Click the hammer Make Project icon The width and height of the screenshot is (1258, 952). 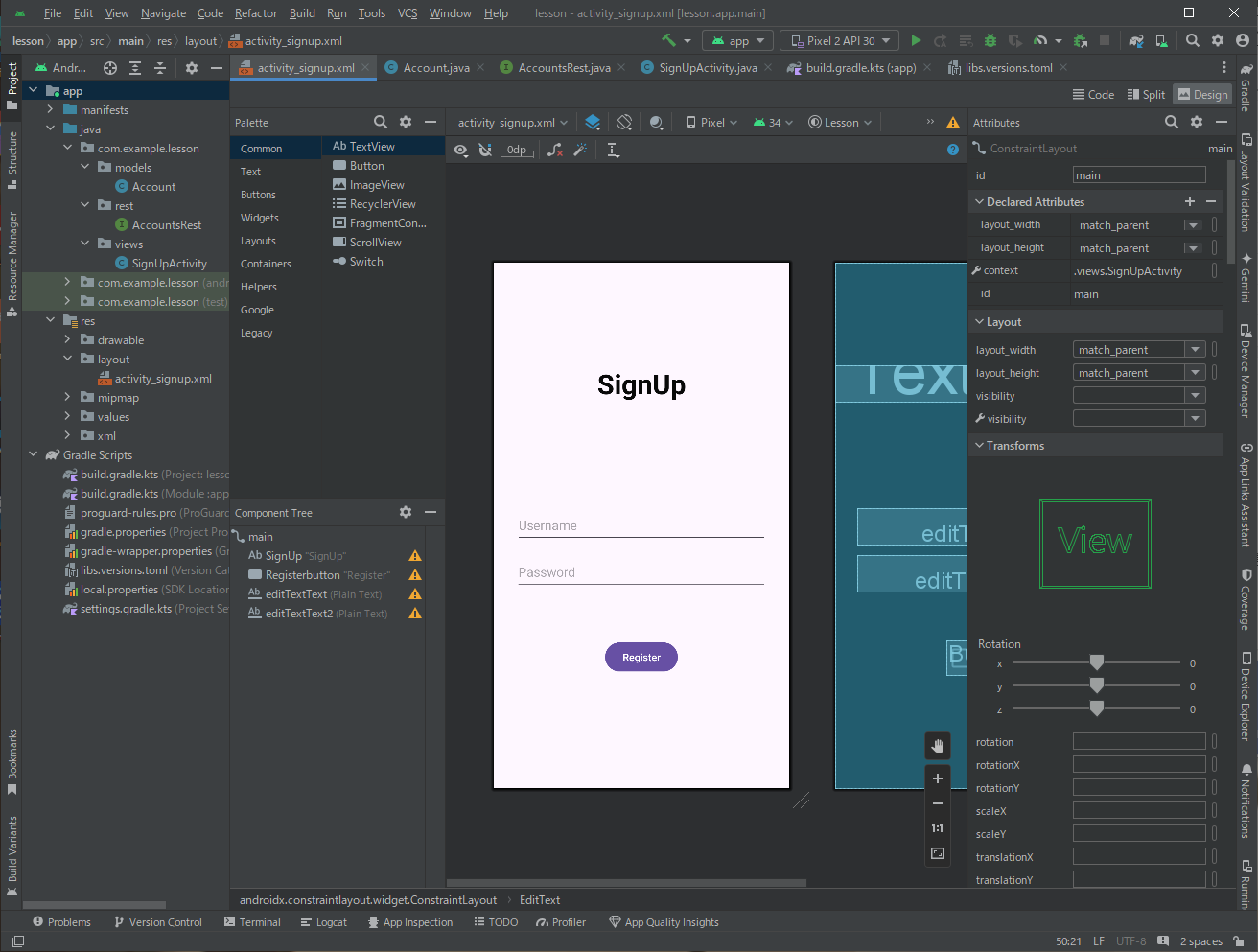tap(669, 40)
